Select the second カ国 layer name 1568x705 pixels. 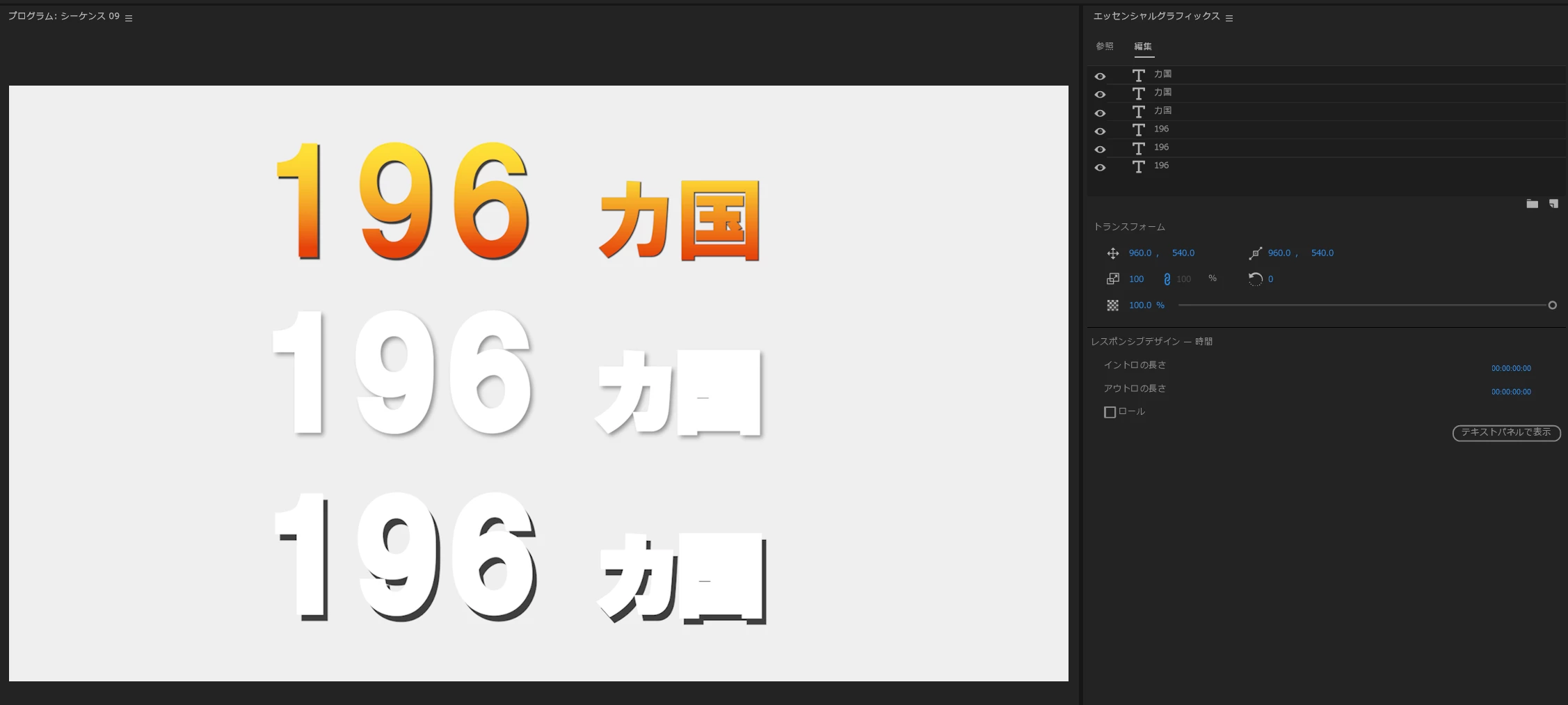pyautogui.click(x=1163, y=92)
